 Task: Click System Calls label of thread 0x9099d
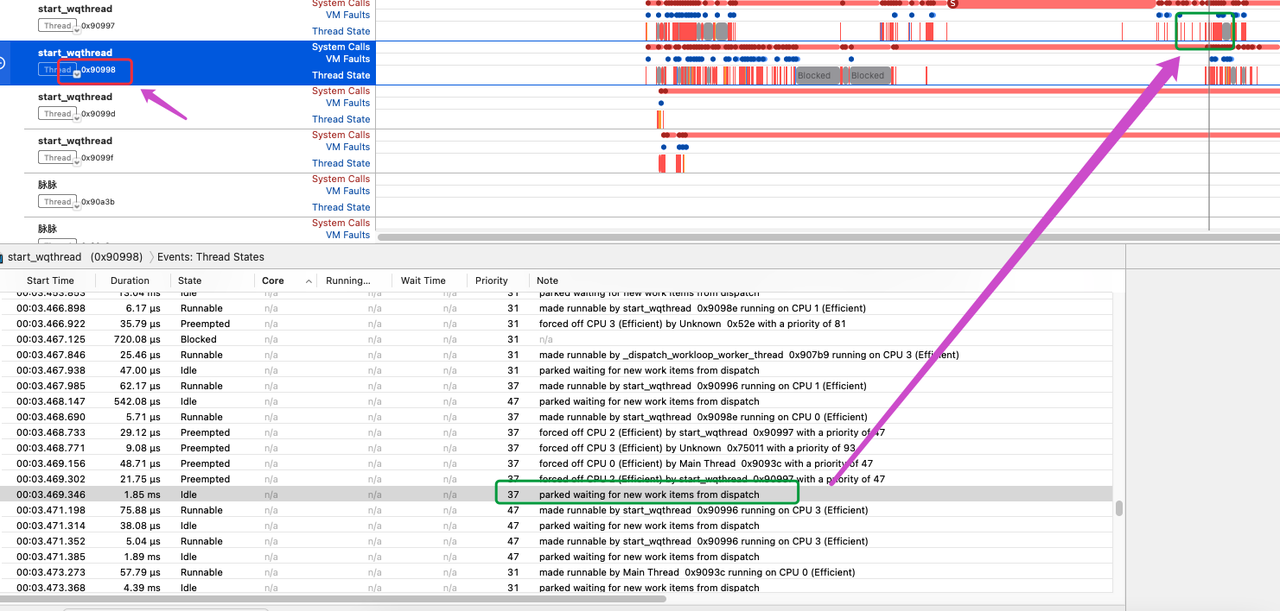point(341,91)
